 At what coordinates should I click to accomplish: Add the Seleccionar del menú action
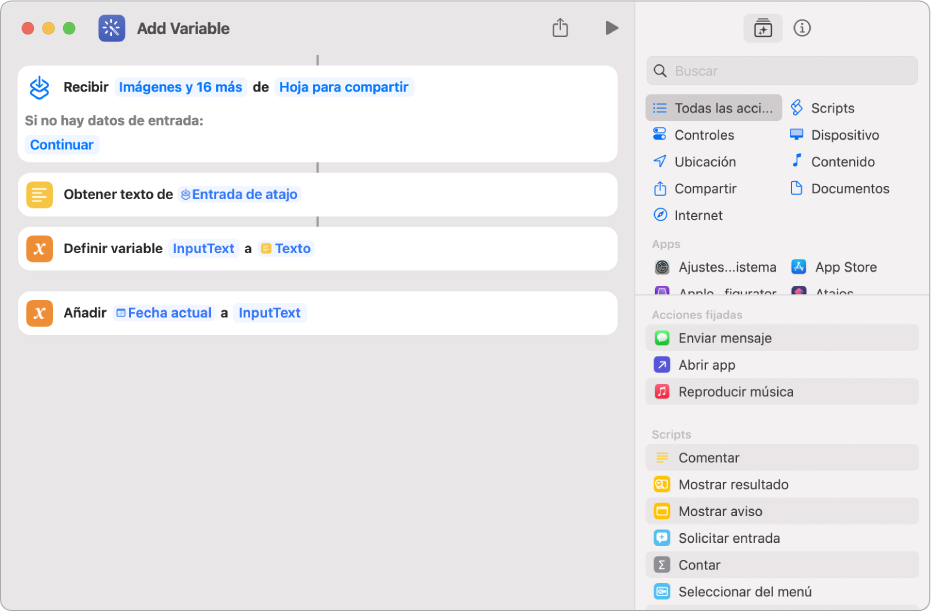[782, 592]
